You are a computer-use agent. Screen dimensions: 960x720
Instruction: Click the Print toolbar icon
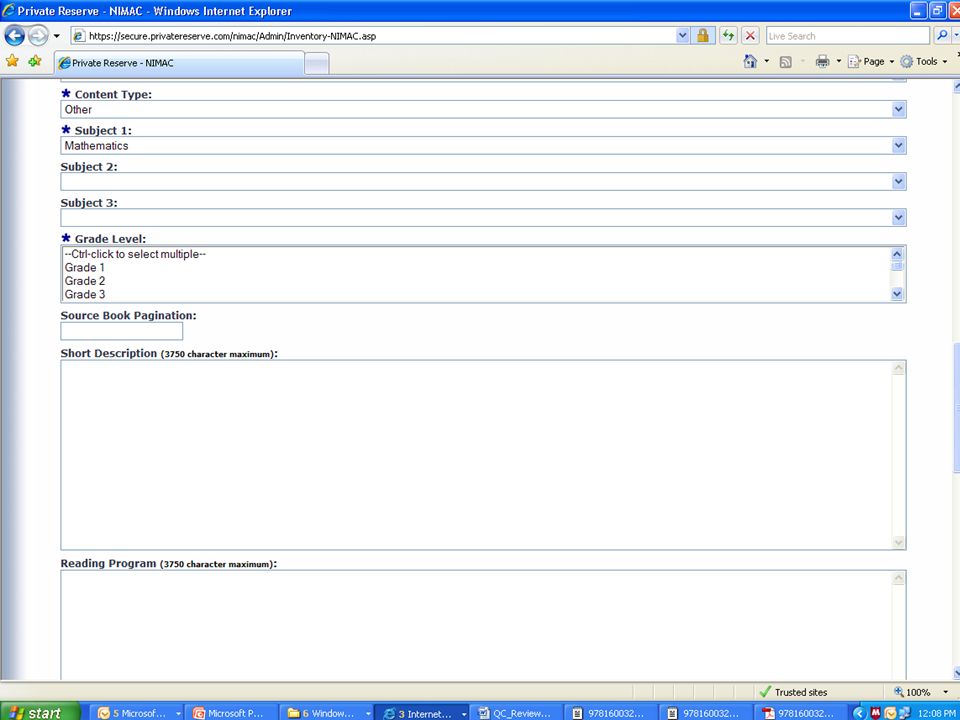coord(822,61)
